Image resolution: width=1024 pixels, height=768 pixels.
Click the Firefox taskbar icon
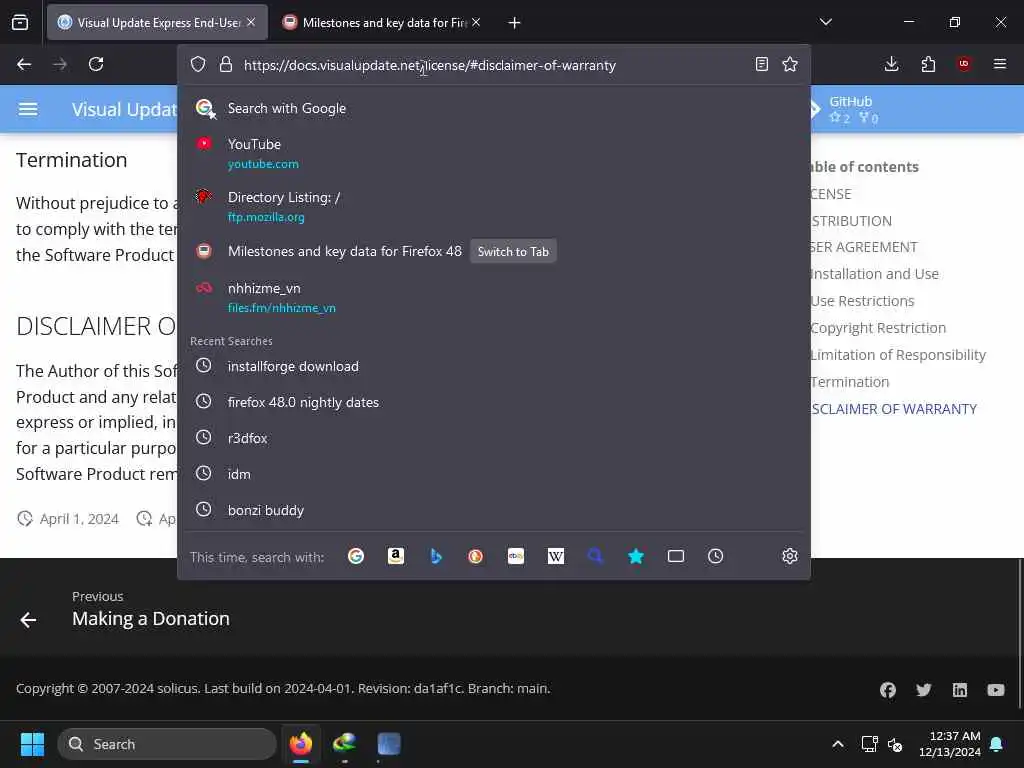point(300,744)
